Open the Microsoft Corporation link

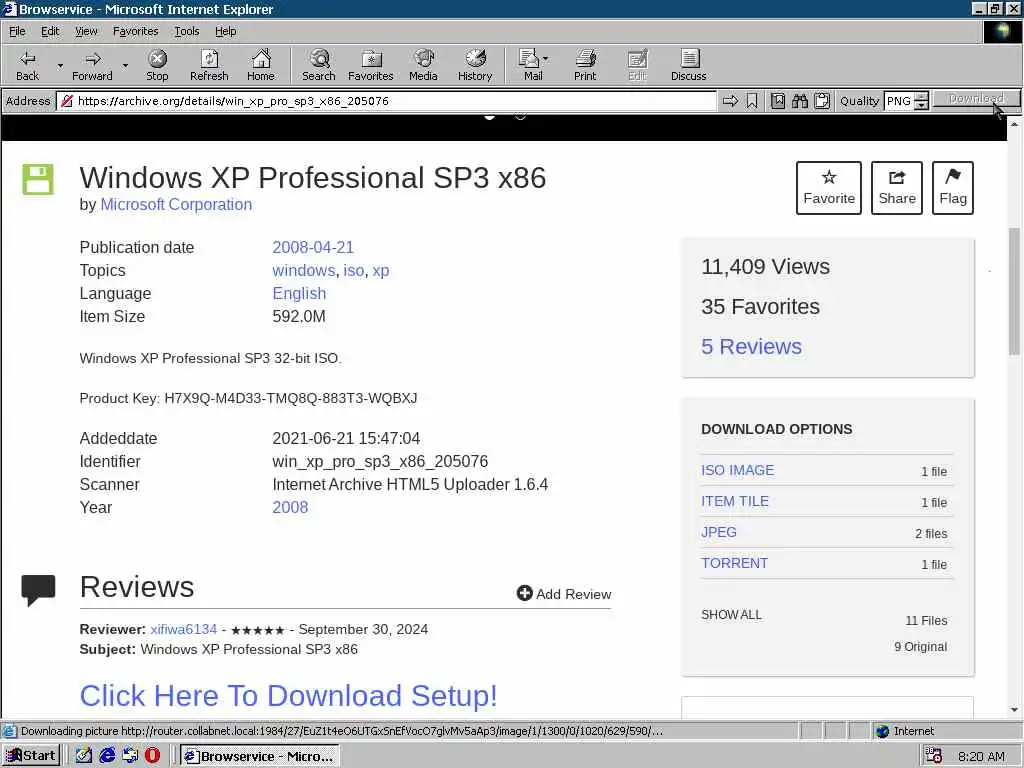[176, 204]
